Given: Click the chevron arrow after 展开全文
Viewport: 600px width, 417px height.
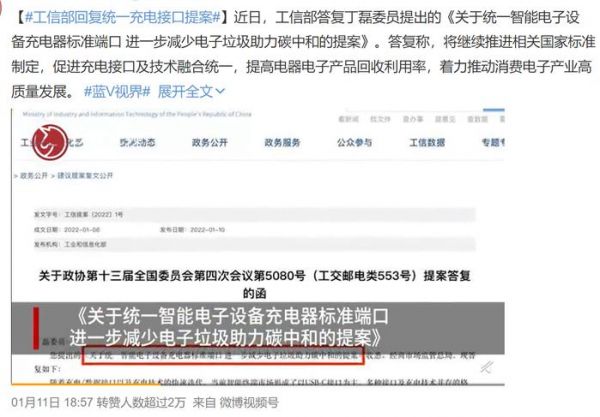Looking at the screenshot, I should [x=220, y=91].
